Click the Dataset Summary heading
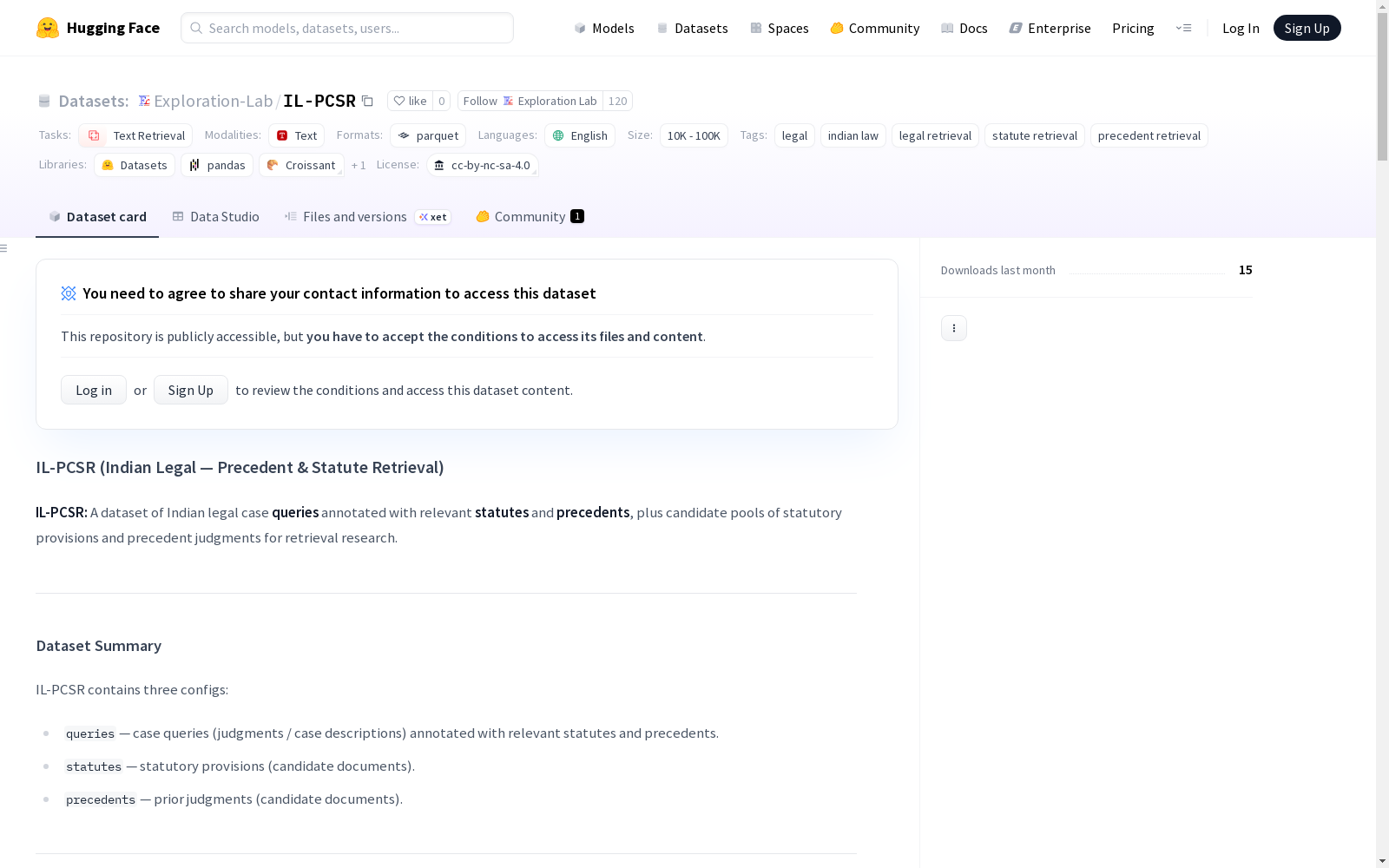 [99, 646]
